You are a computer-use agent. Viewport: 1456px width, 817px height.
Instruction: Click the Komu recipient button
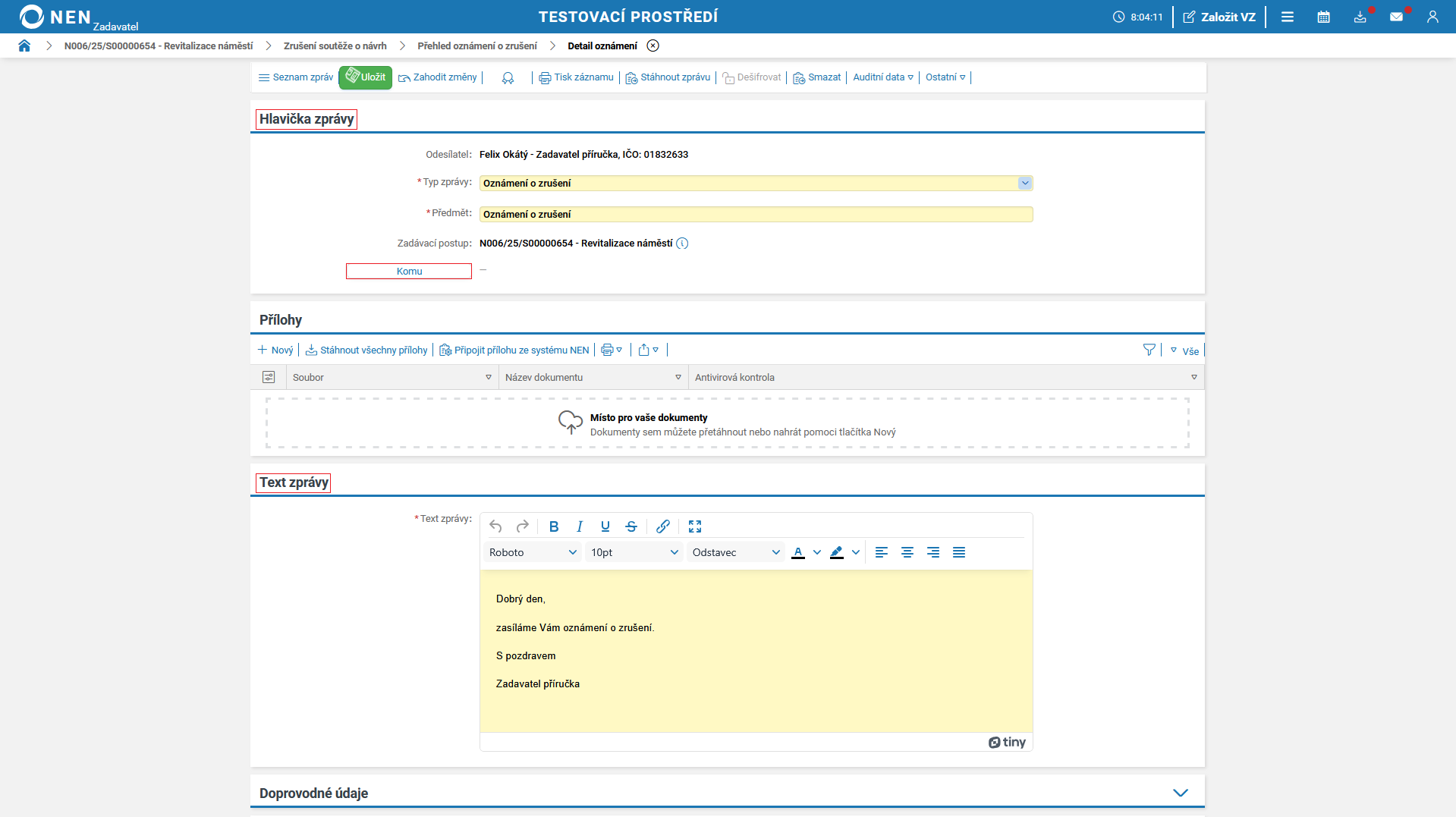pos(409,272)
